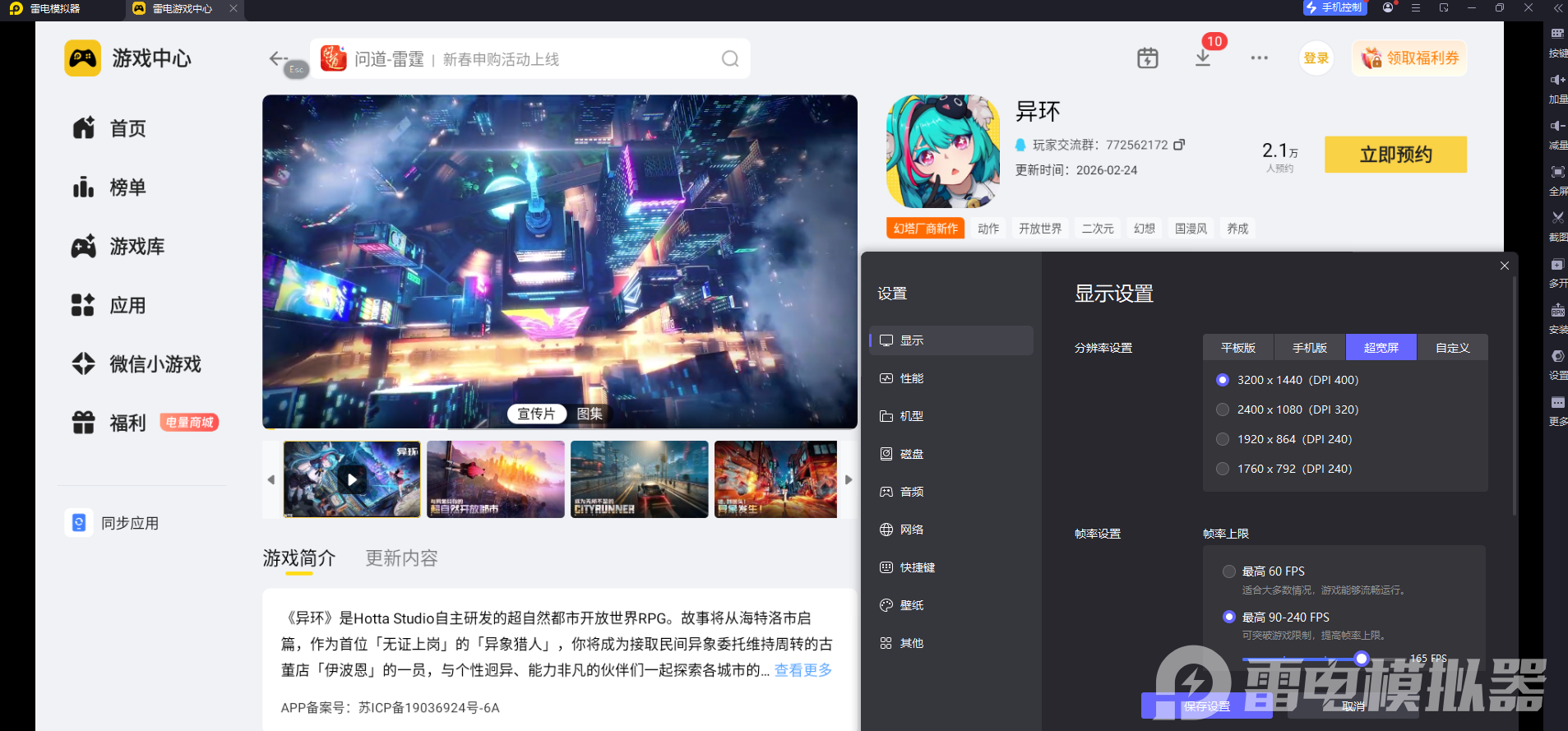Open the 首页 home page in sidebar
1568x731 pixels.
pos(109,128)
